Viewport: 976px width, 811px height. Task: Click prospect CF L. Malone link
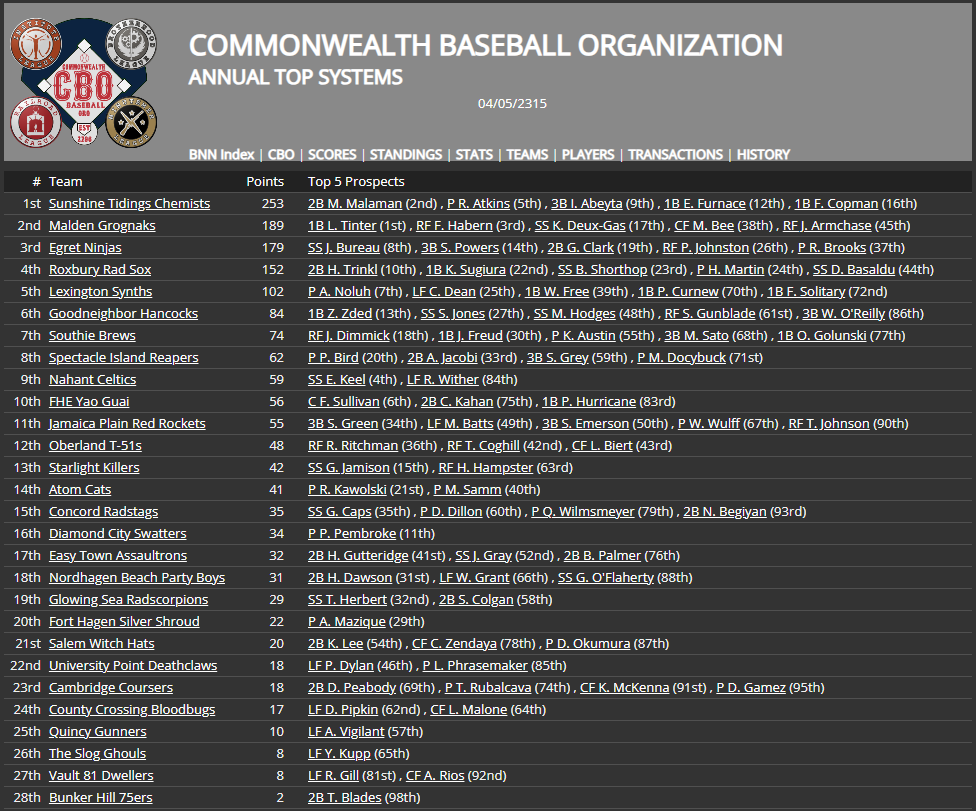[469, 709]
